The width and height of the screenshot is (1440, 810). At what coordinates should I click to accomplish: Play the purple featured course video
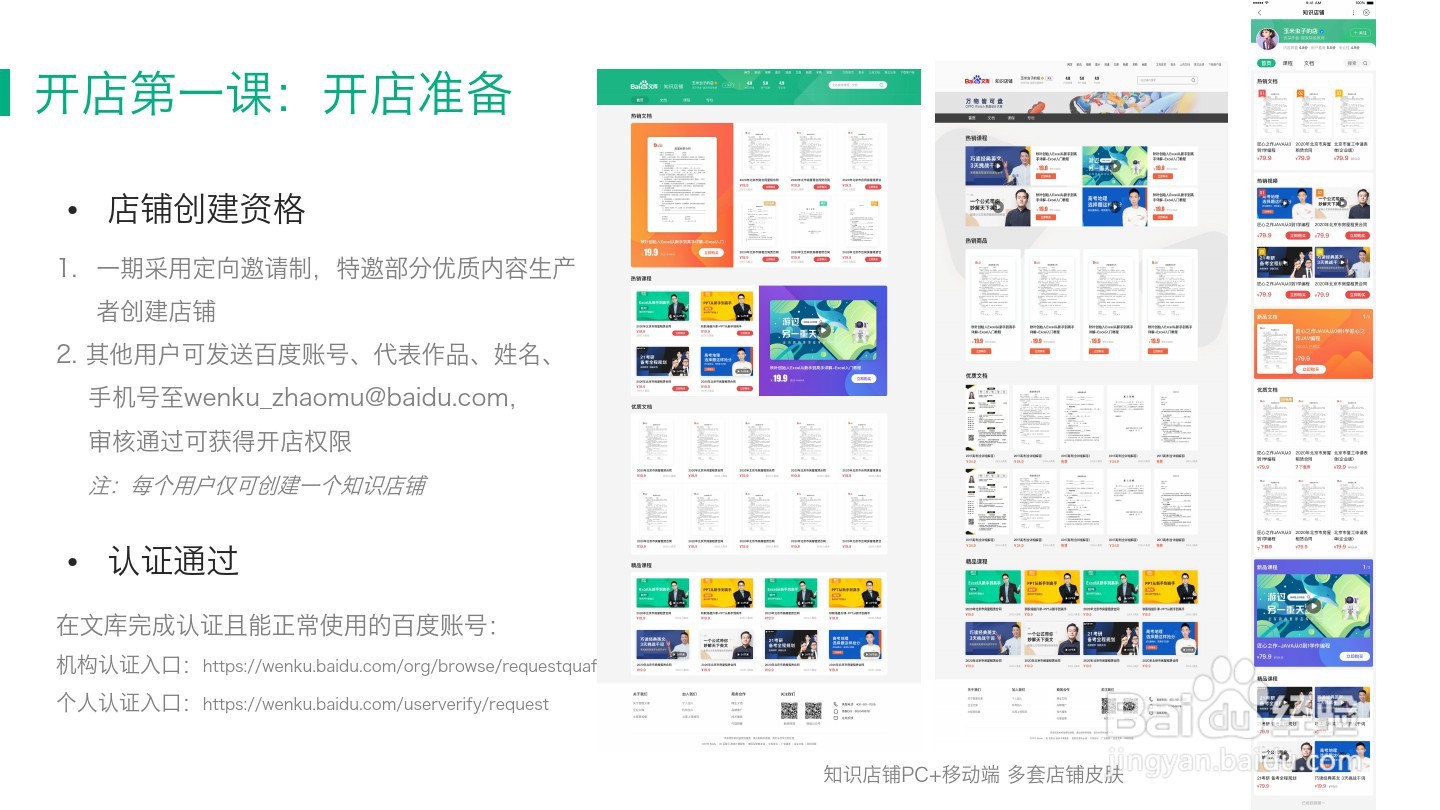pyautogui.click(x=822, y=330)
